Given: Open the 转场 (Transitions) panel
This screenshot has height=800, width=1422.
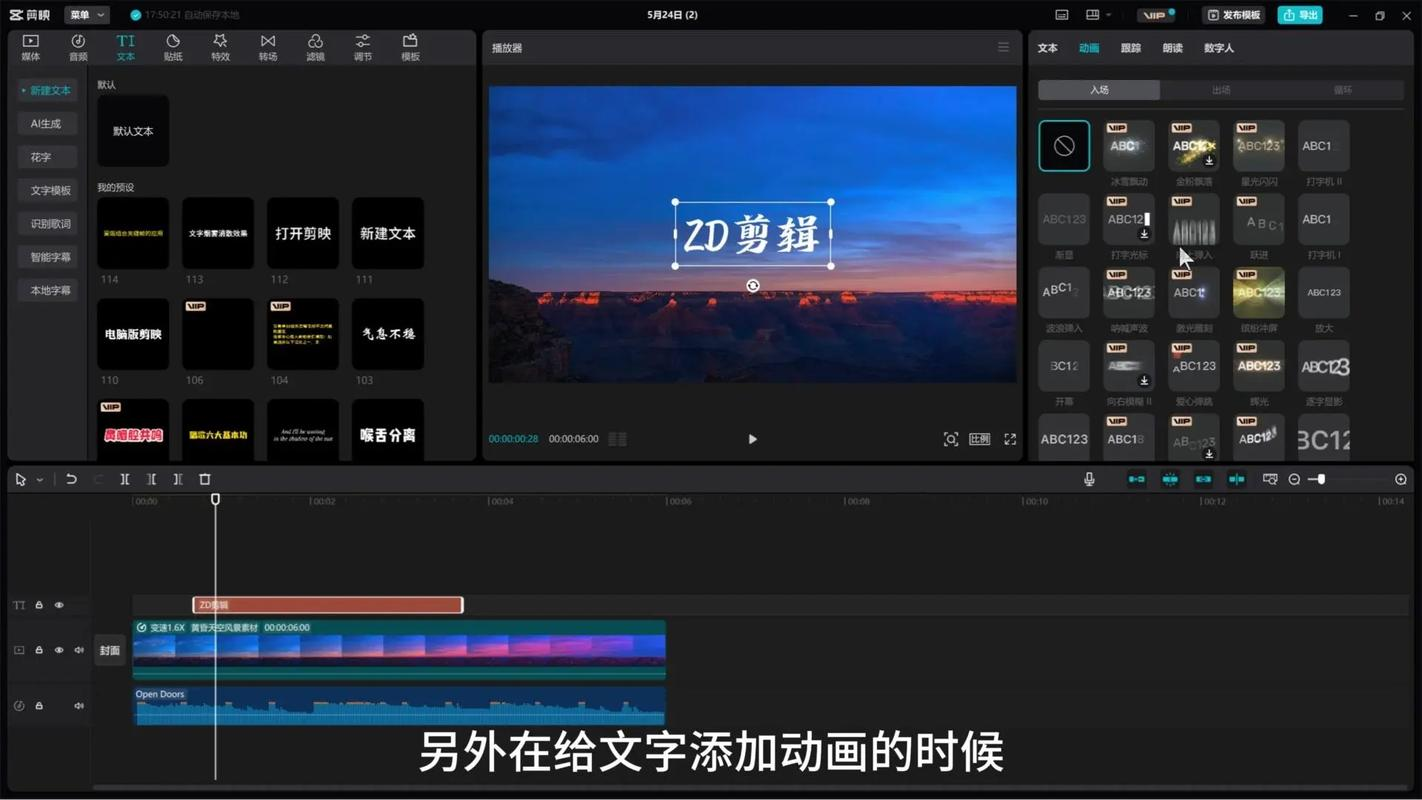Looking at the screenshot, I should tap(267, 47).
